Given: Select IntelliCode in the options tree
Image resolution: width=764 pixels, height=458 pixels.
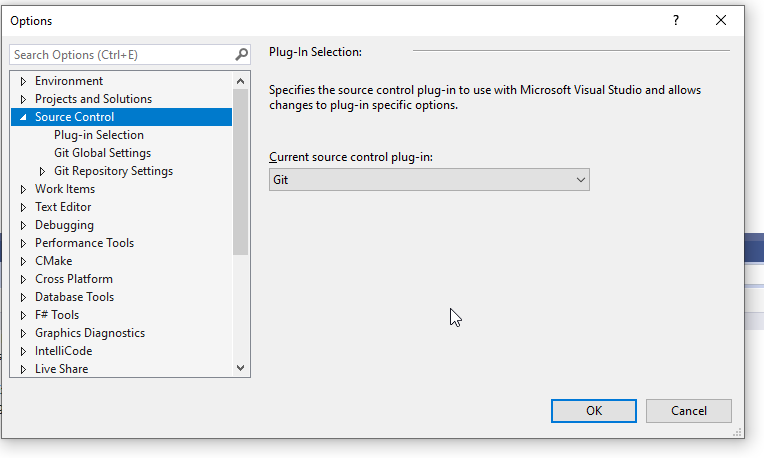Looking at the screenshot, I should click(x=63, y=351).
